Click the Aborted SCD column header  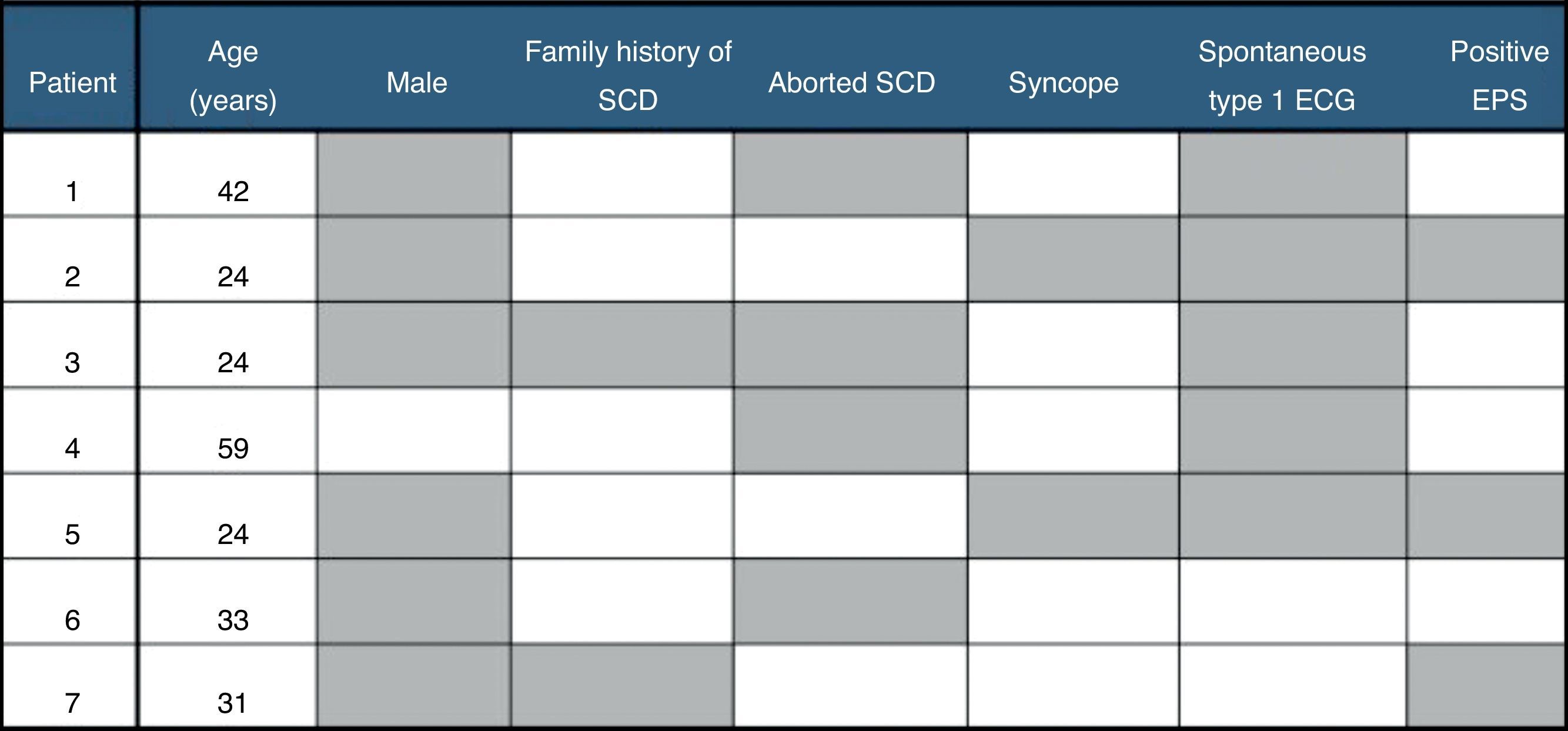[x=851, y=83]
